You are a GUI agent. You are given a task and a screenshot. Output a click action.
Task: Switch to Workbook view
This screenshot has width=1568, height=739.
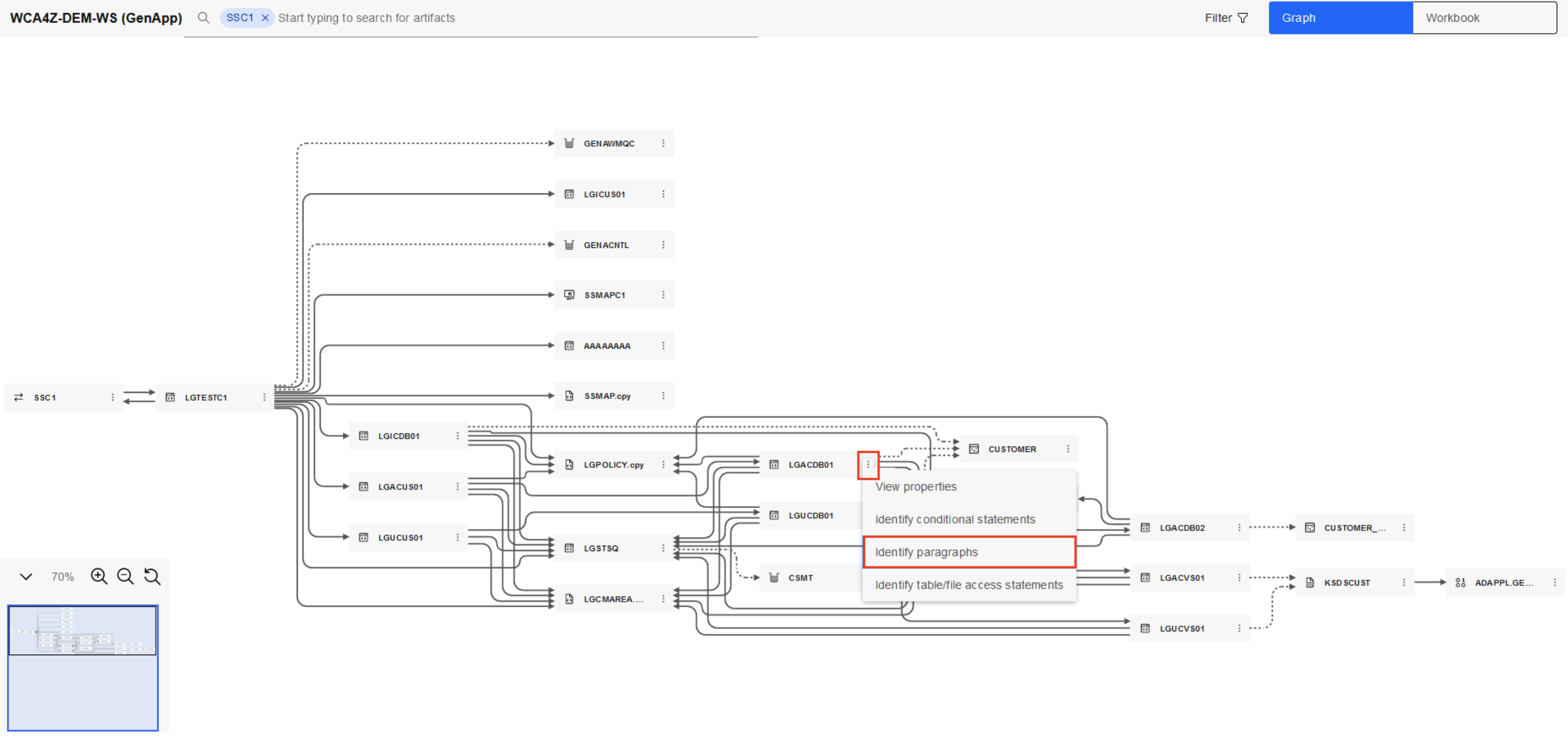pyautogui.click(x=1483, y=18)
